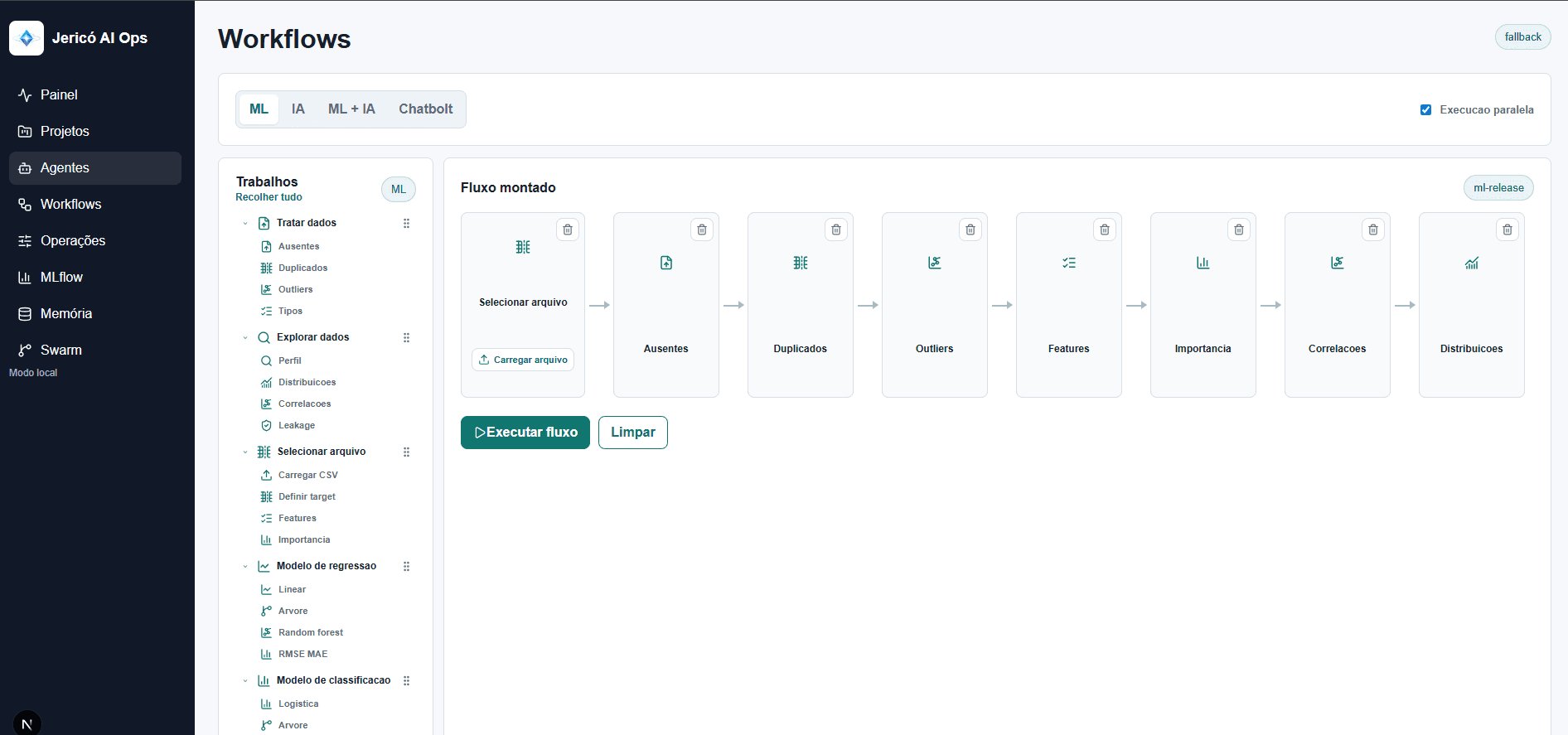Delete the Importancia flow card
Image resolution: width=1568 pixels, height=735 pixels.
click(x=1239, y=230)
